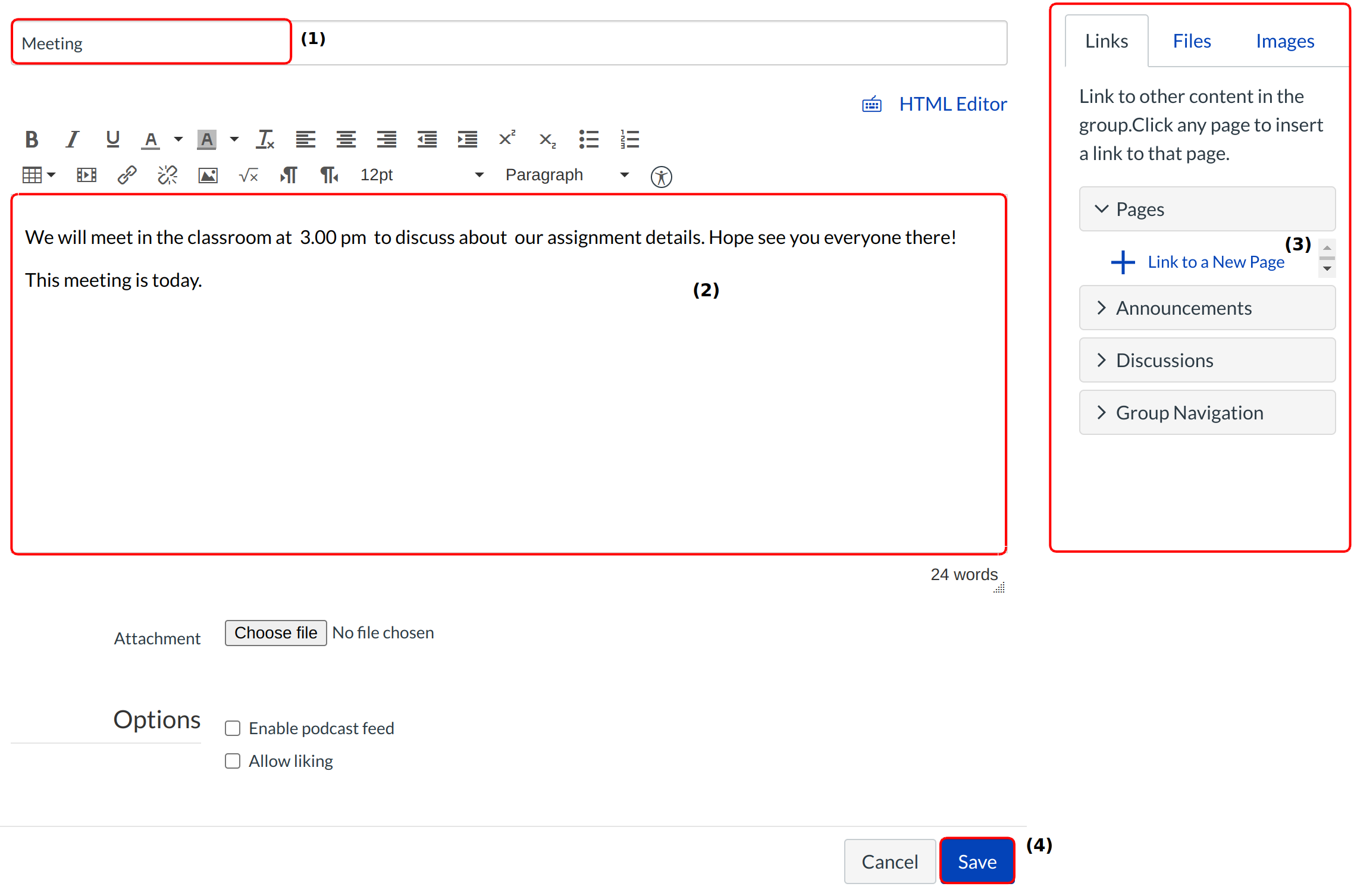
Task: Open the 12pt font size dropdown
Action: click(421, 175)
